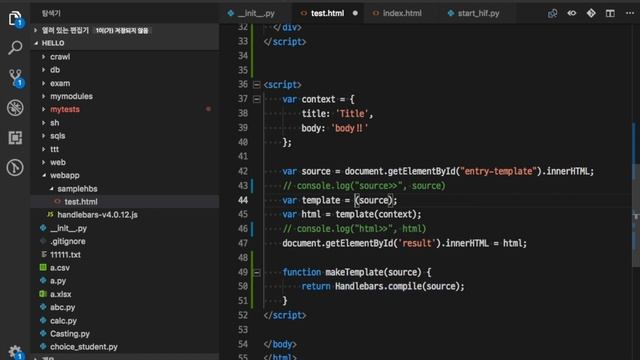This screenshot has width=640, height=360.
Task: Open the calc.py file
Action: 63,320
